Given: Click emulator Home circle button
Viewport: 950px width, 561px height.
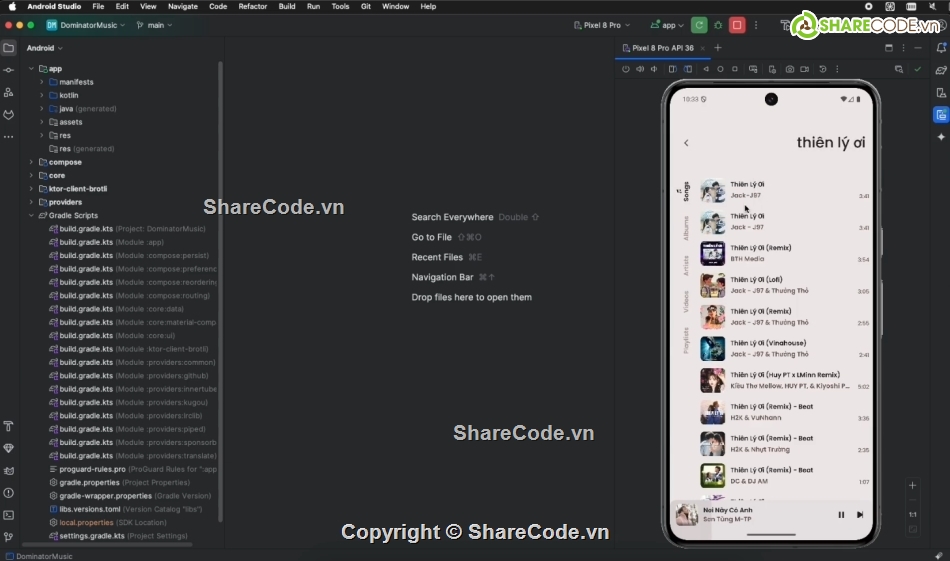Looking at the screenshot, I should (720, 69).
